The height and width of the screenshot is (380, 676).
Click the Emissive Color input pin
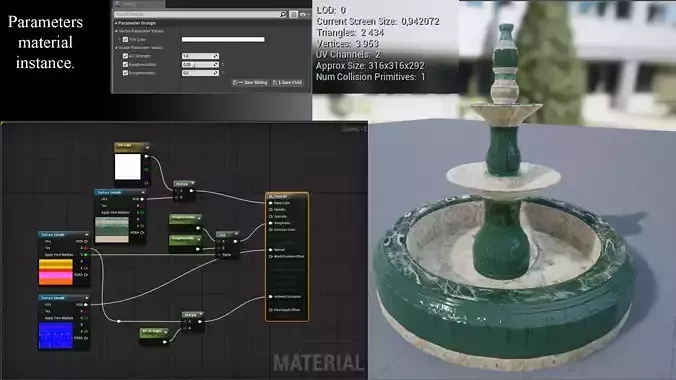pos(271,230)
